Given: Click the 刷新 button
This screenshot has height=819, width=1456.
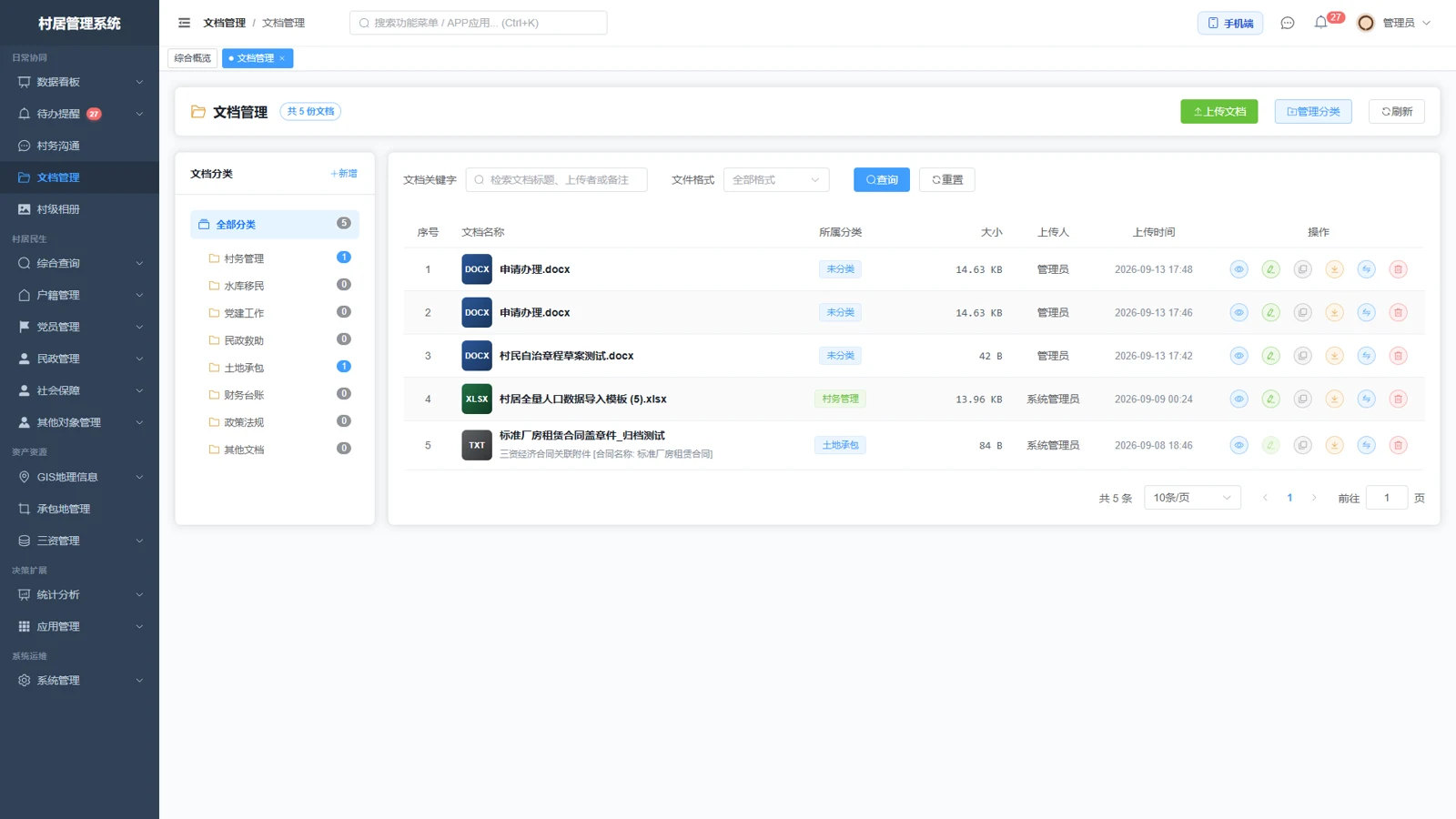Looking at the screenshot, I should coord(1397,112).
